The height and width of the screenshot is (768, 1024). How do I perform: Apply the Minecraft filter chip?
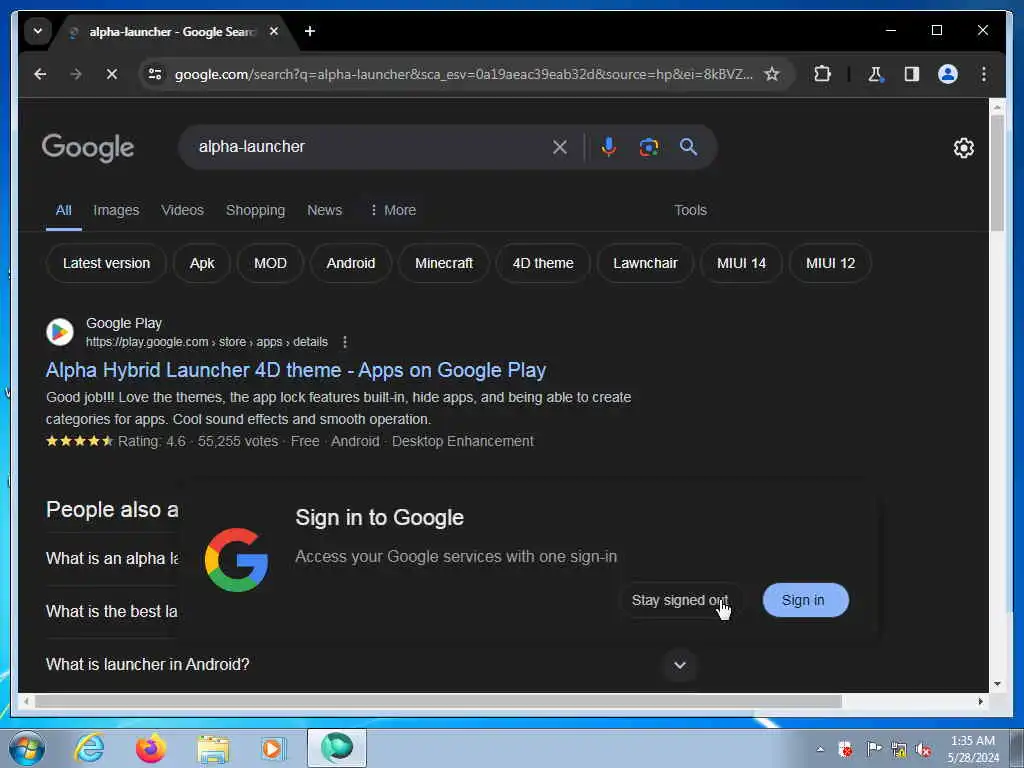444,263
